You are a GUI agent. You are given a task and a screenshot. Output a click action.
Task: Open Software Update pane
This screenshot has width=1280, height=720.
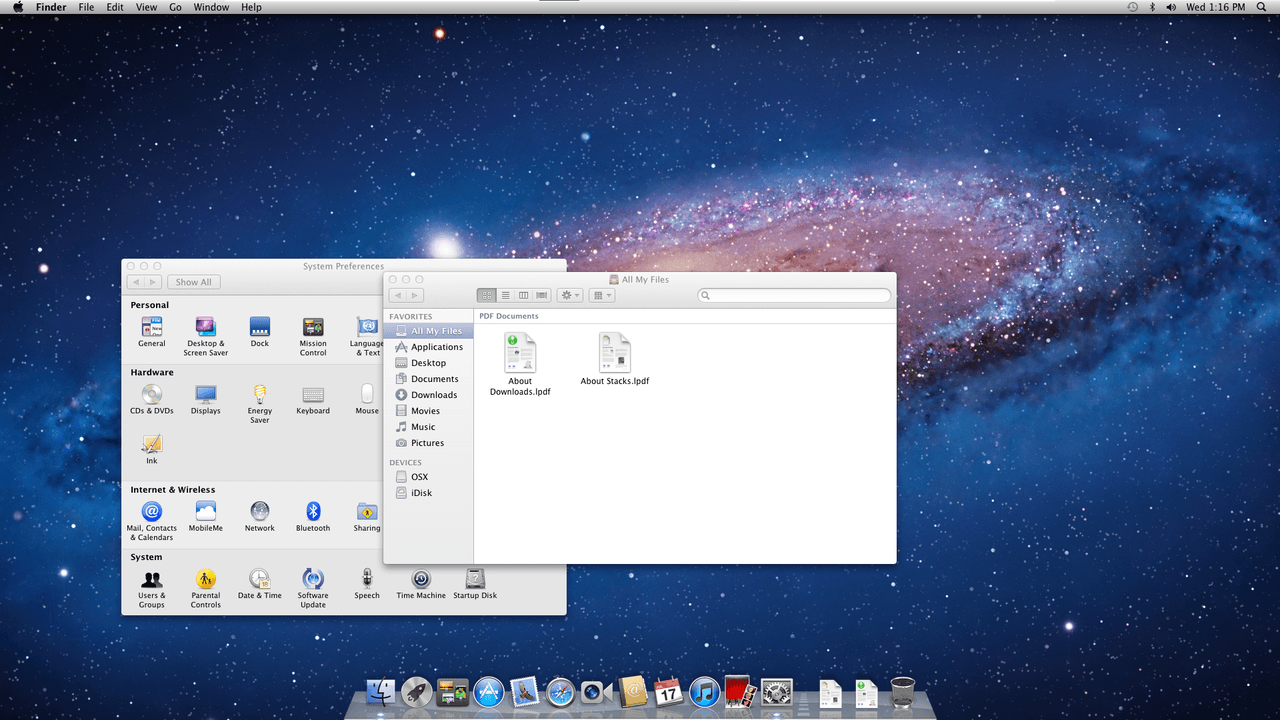pyautogui.click(x=313, y=588)
